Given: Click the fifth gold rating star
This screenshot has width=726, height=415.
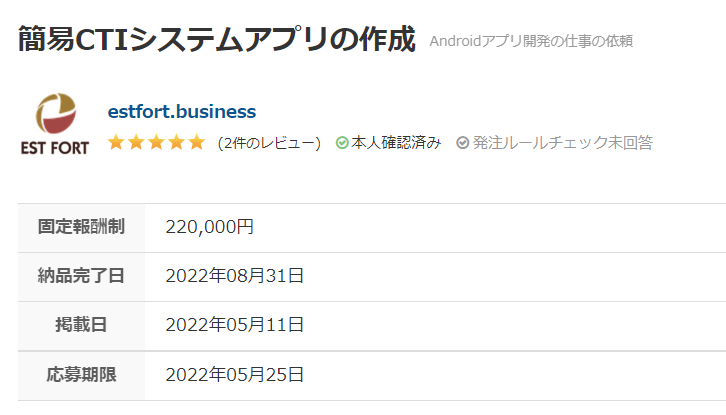Looking at the screenshot, I should click(x=197, y=142).
